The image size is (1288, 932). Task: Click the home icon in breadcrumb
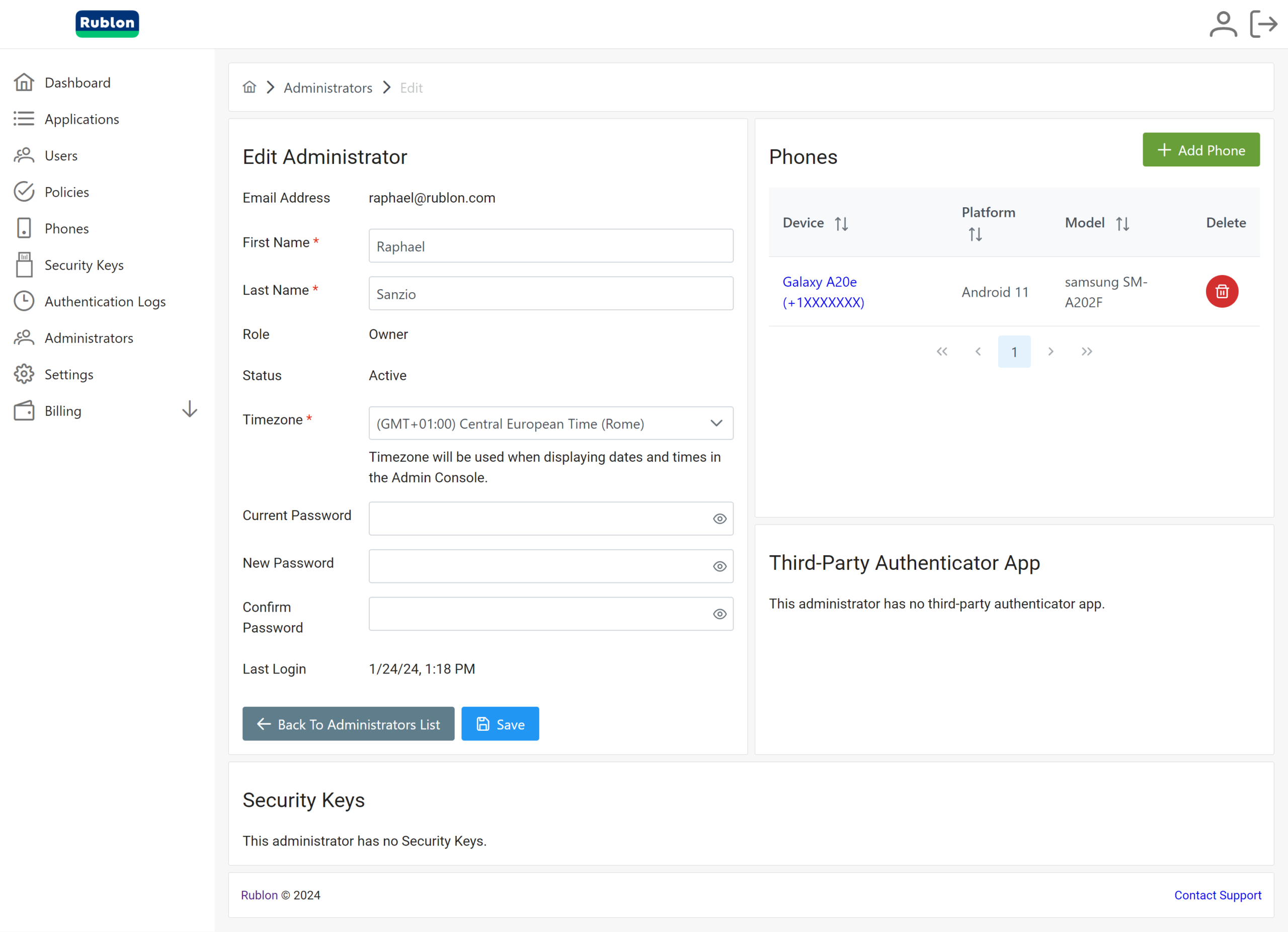(x=250, y=88)
